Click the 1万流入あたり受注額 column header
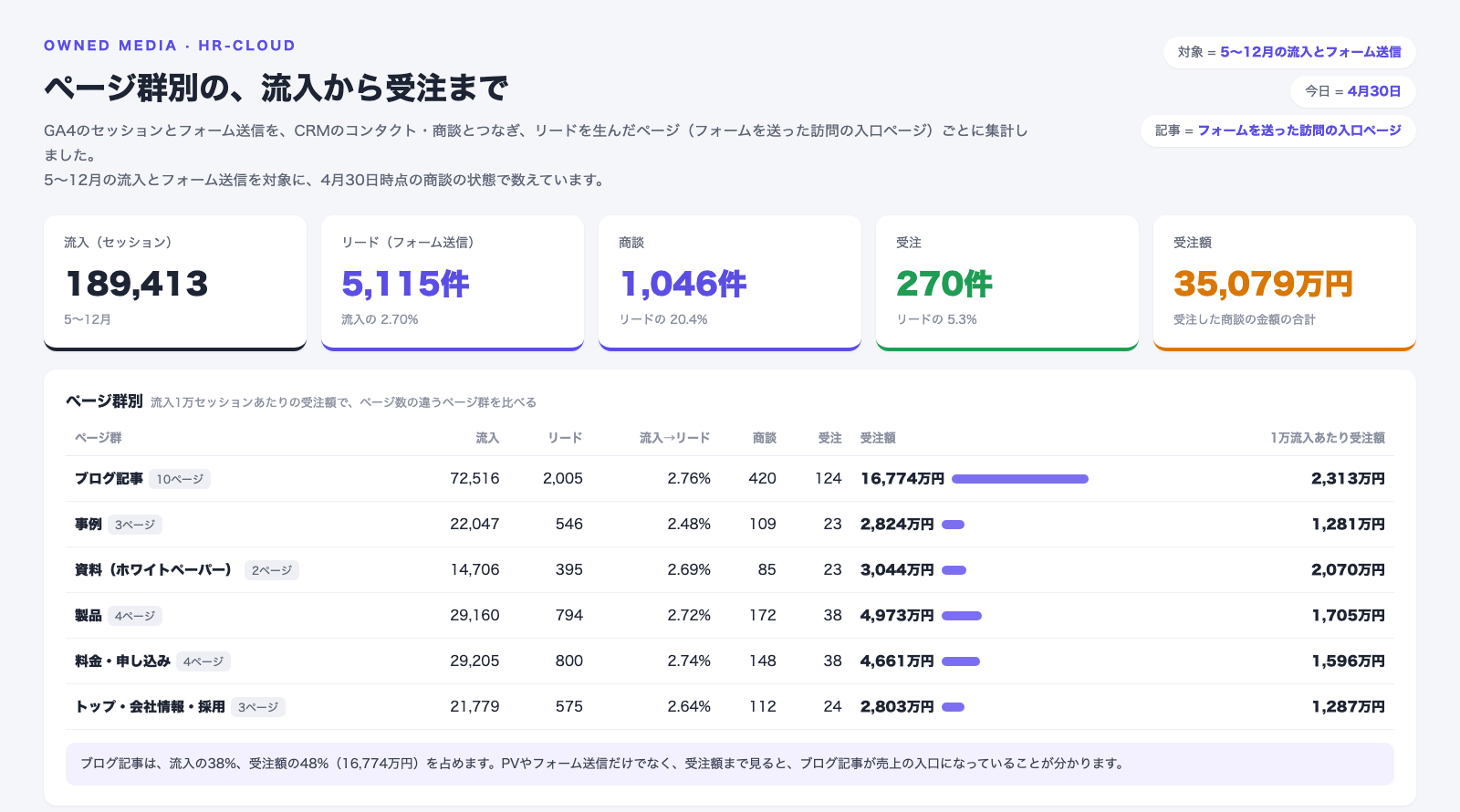The width and height of the screenshot is (1460, 812). point(1328,438)
